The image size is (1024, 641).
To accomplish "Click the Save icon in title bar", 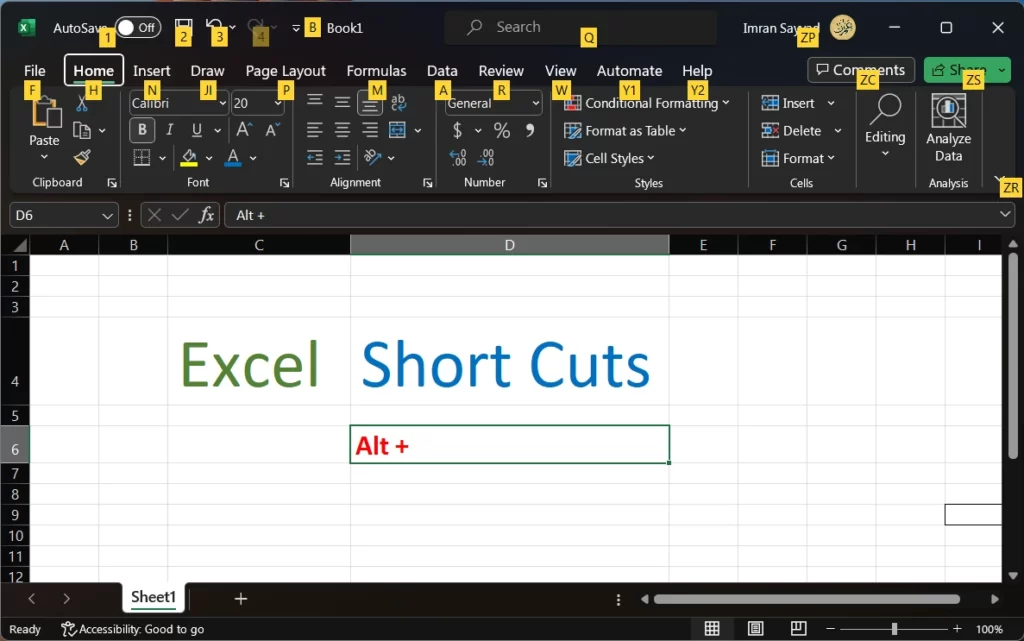I will click(x=184, y=26).
